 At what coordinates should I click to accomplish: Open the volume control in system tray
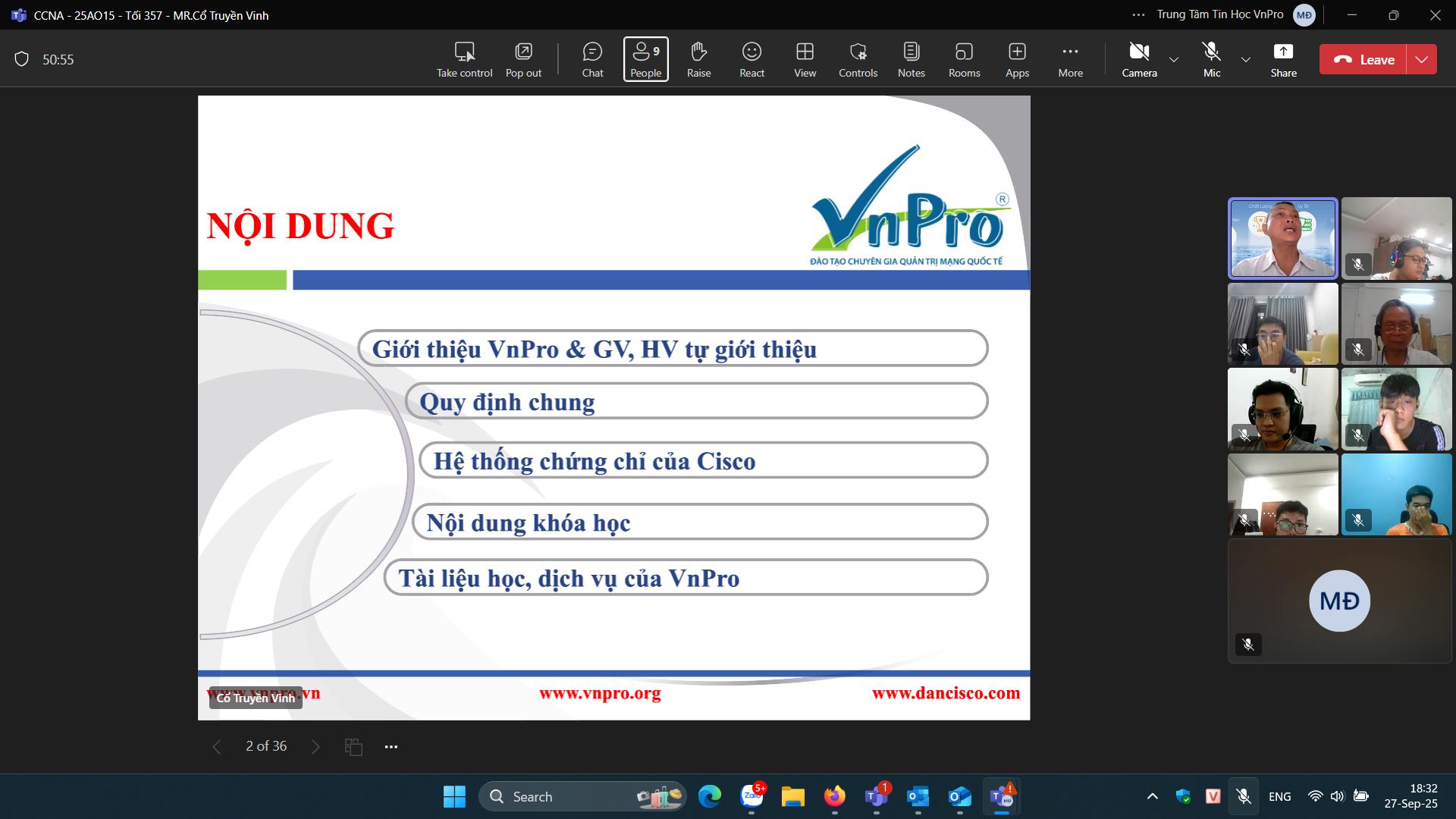point(1337,796)
